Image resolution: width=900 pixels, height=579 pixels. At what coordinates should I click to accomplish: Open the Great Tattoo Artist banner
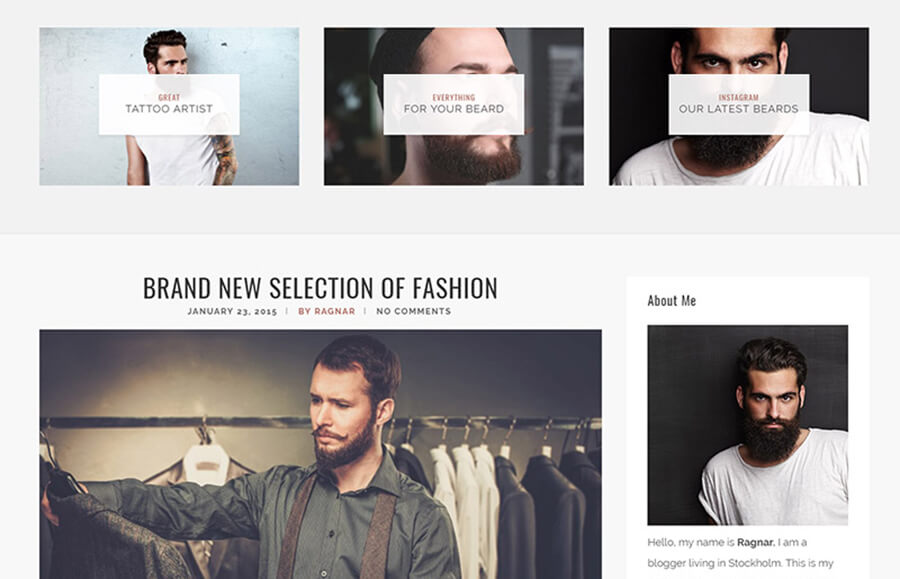click(x=169, y=106)
